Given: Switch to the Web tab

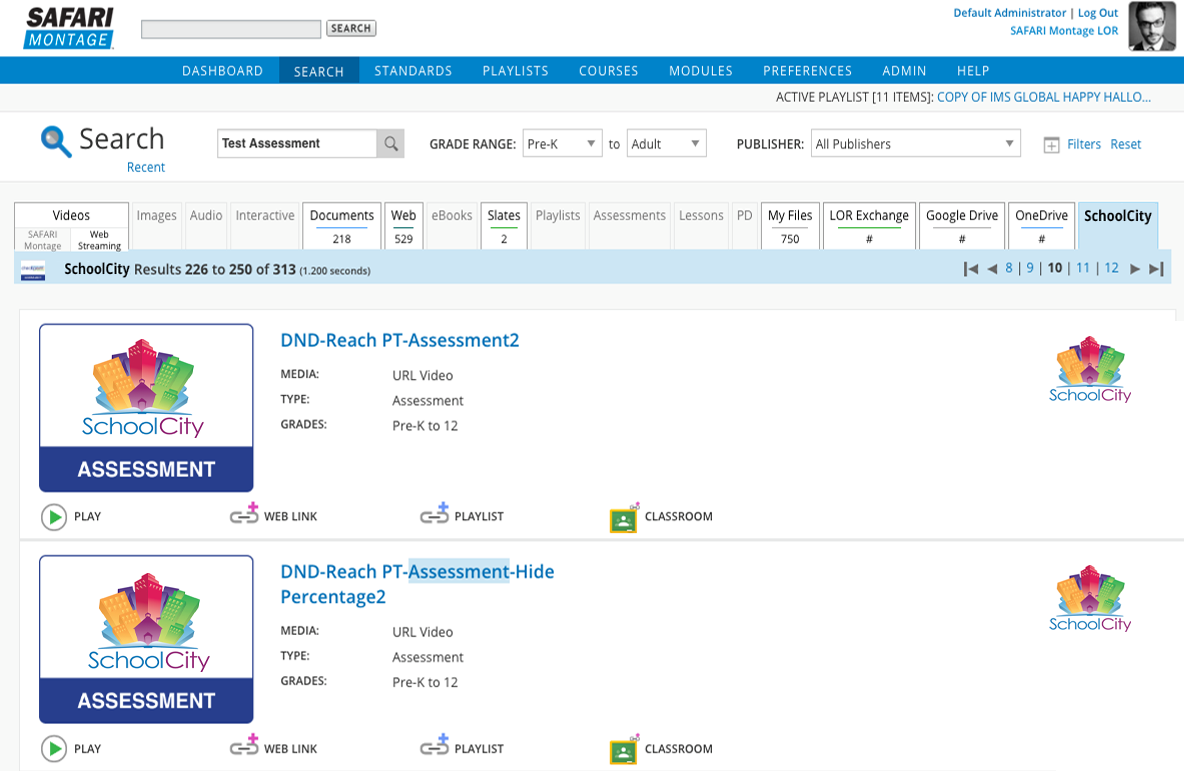Looking at the screenshot, I should pos(403,226).
